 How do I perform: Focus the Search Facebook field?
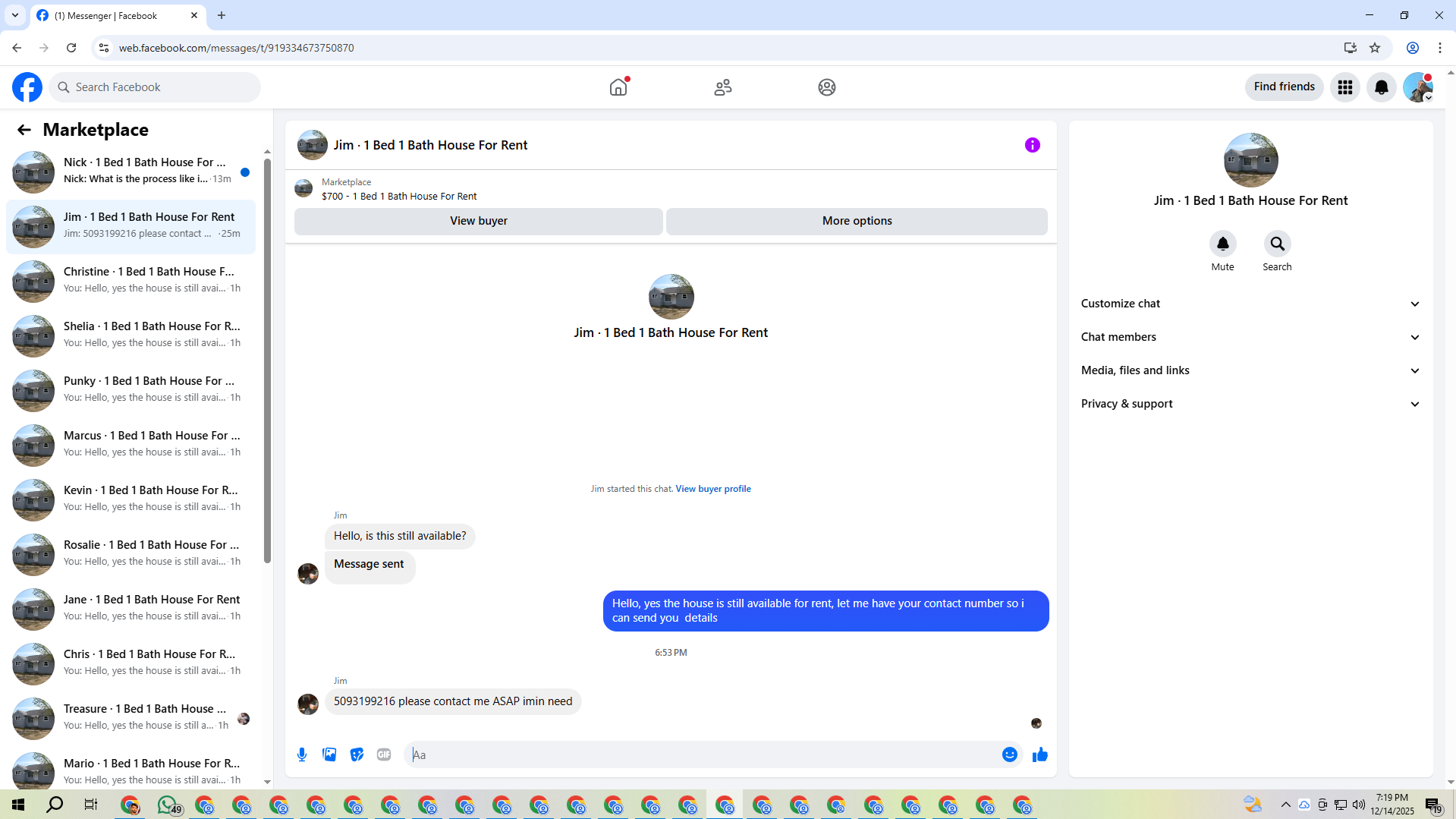(155, 87)
